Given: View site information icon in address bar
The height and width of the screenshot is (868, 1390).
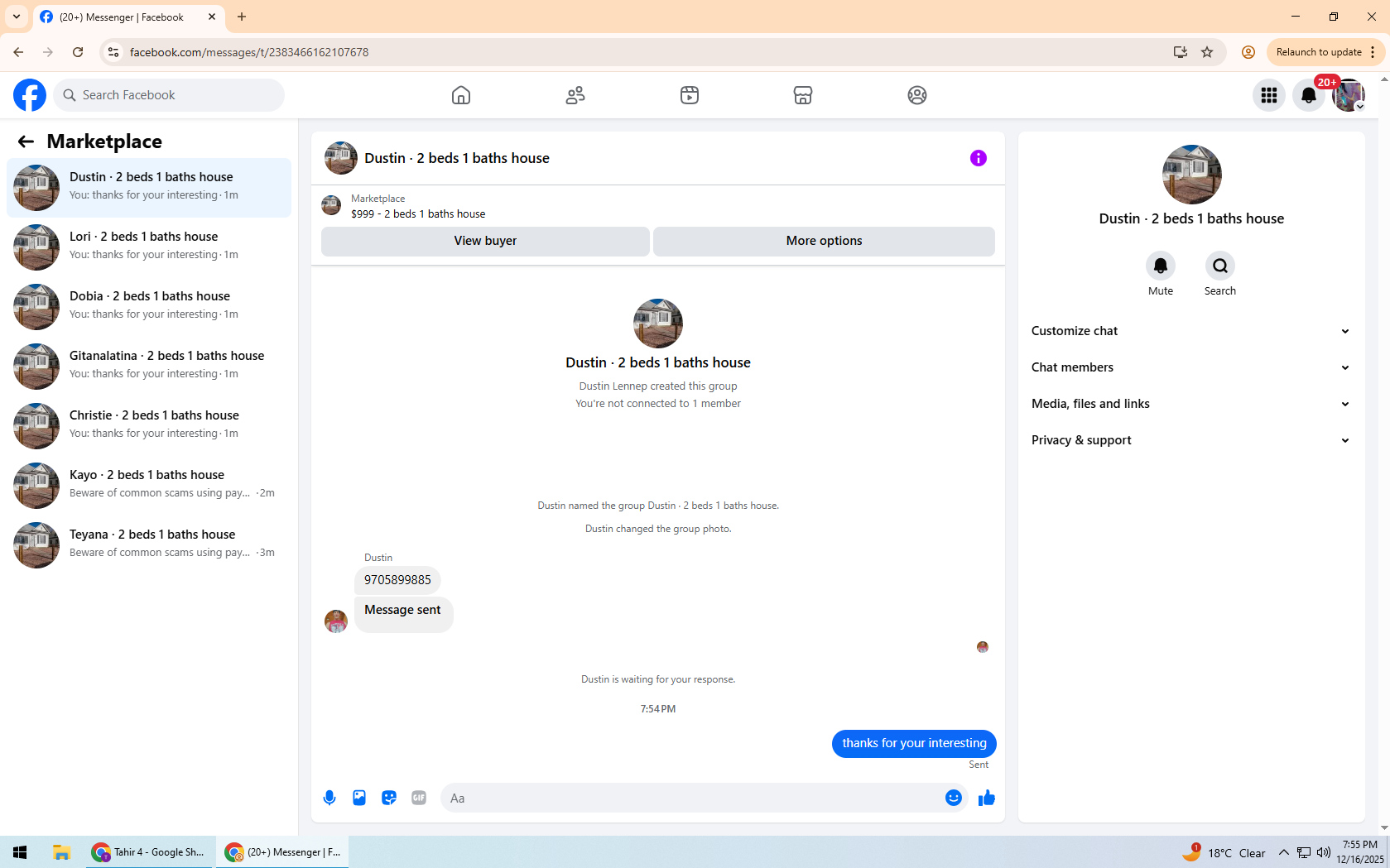Looking at the screenshot, I should [113, 52].
